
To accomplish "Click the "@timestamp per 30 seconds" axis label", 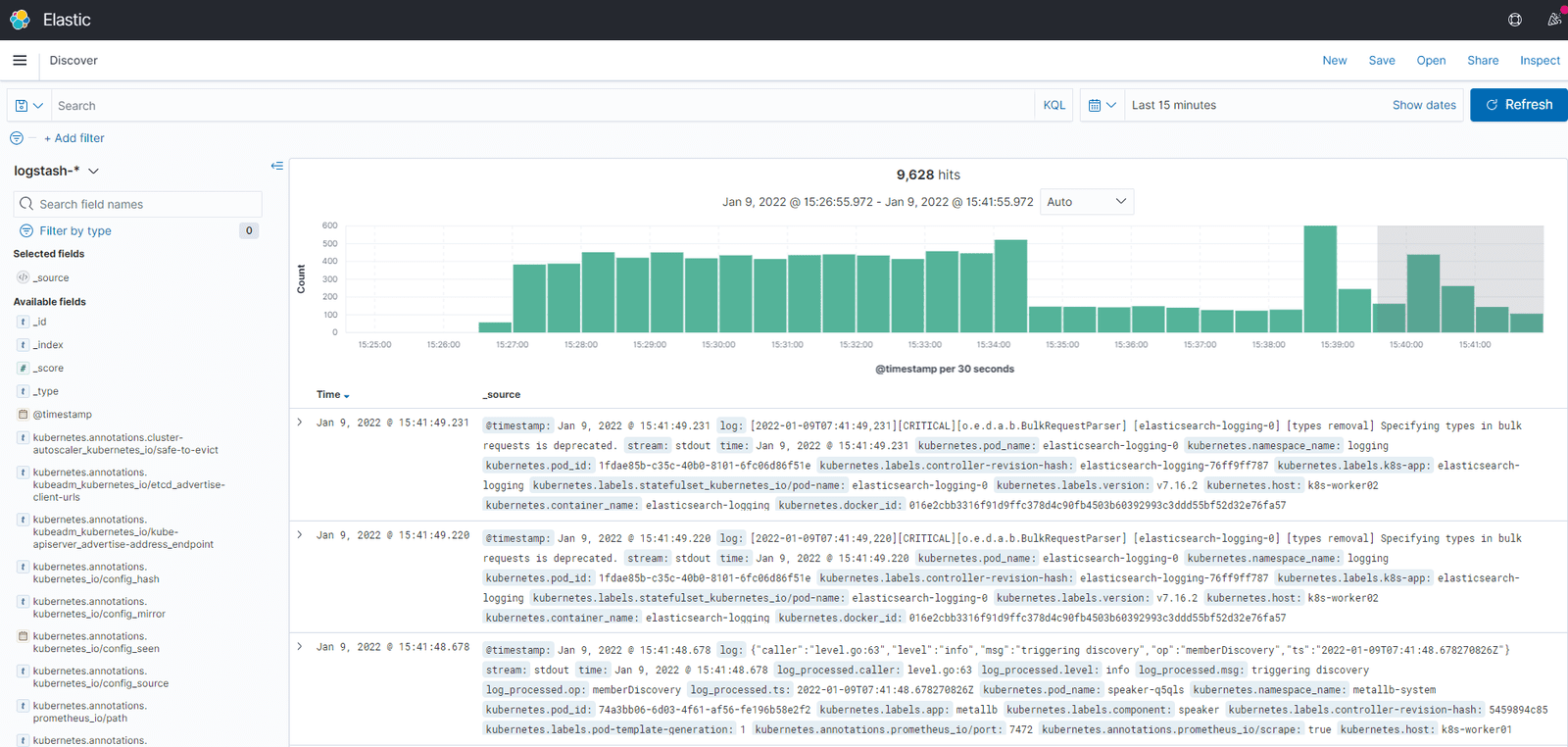I will click(x=945, y=370).
